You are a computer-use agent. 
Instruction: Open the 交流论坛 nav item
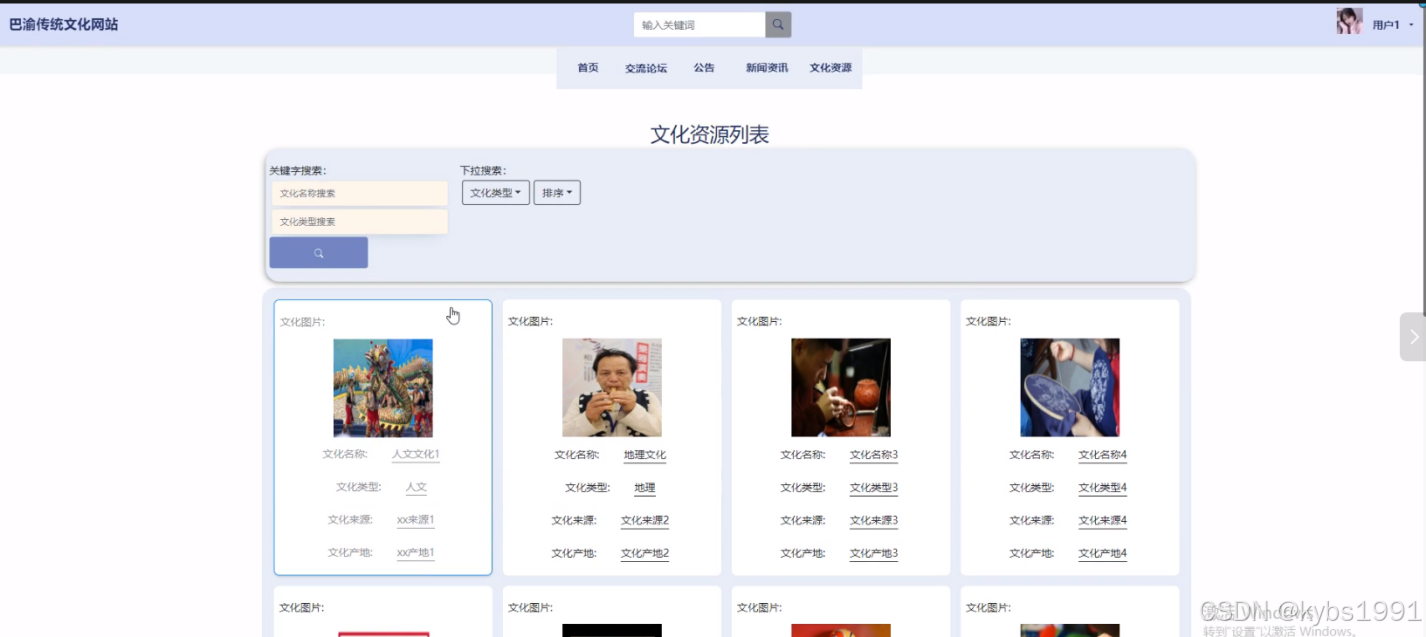pos(646,68)
